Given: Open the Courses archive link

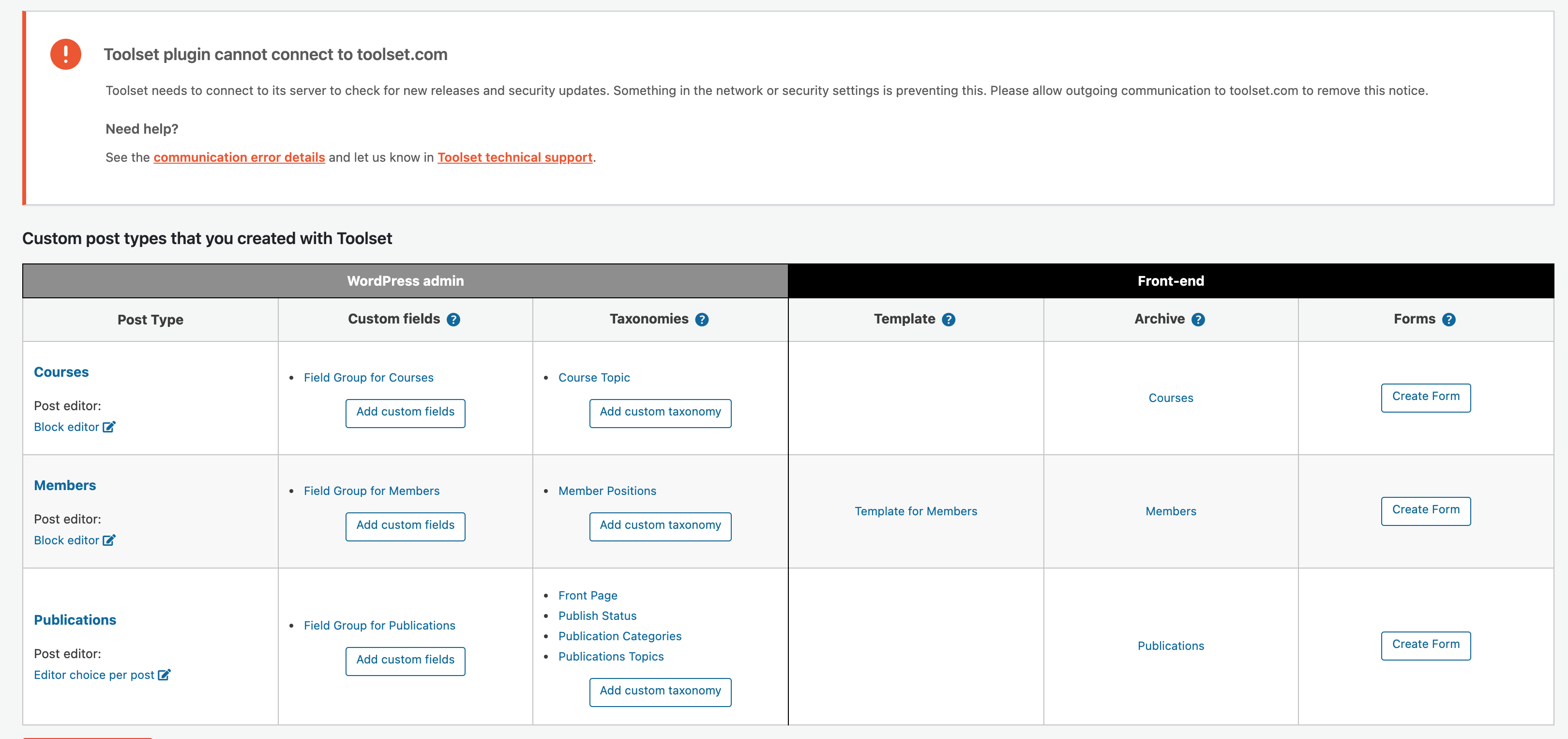Looking at the screenshot, I should (x=1171, y=398).
